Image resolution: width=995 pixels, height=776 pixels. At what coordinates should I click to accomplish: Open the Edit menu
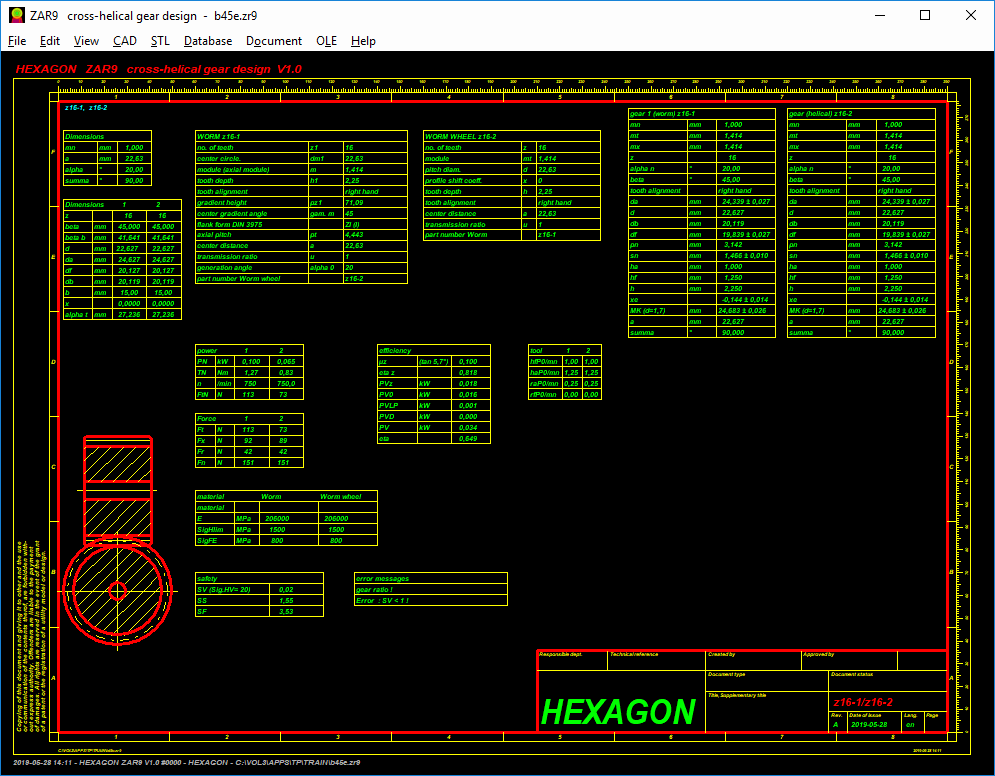pyautogui.click(x=50, y=41)
